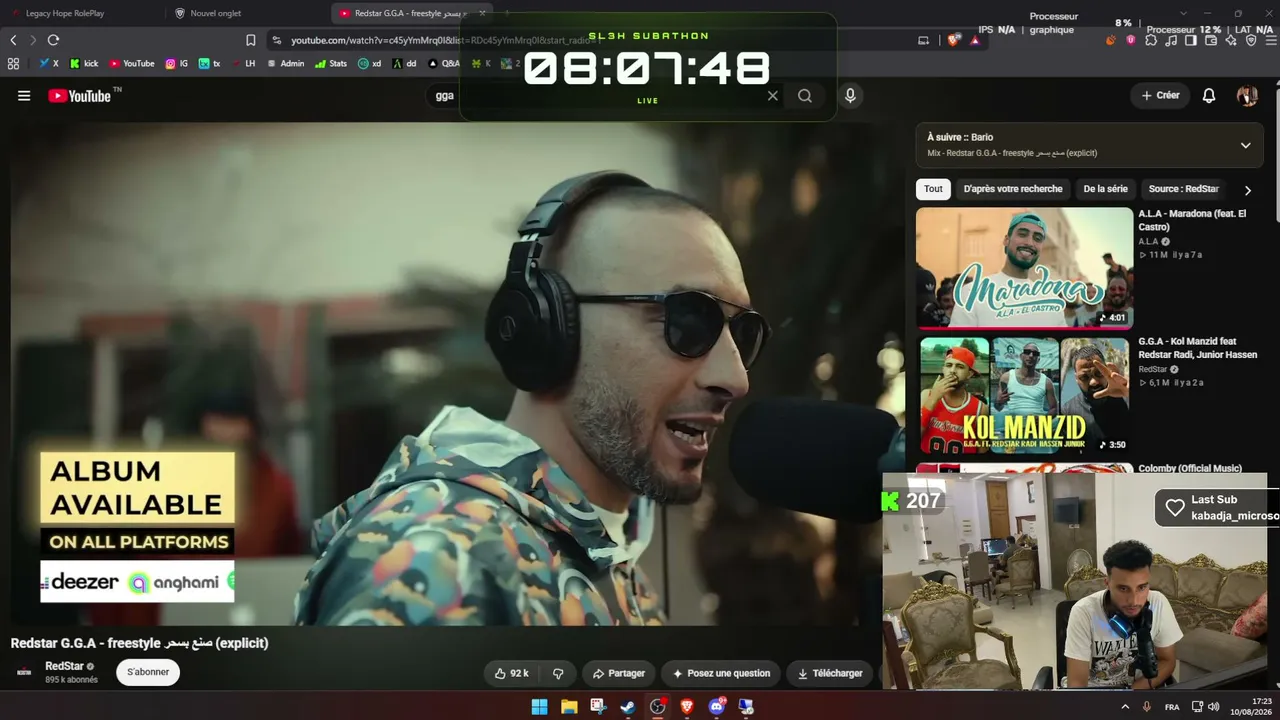Open the account avatar menu
Image resolution: width=1280 pixels, height=720 pixels.
coord(1247,96)
